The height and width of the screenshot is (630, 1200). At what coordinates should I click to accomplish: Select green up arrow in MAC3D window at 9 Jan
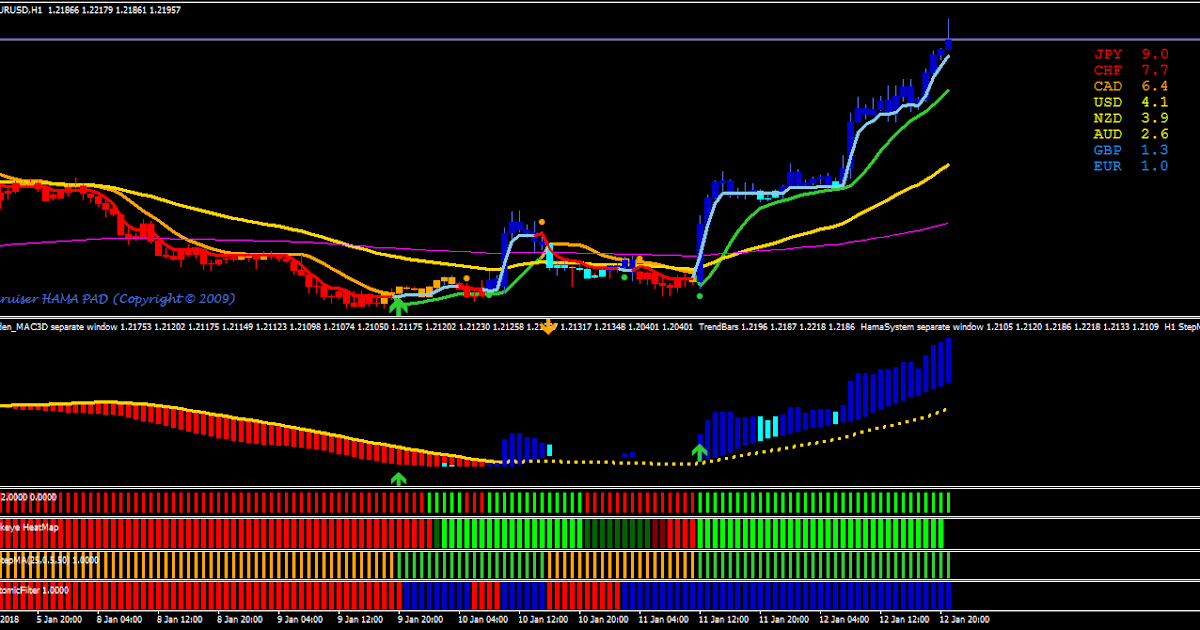(399, 479)
